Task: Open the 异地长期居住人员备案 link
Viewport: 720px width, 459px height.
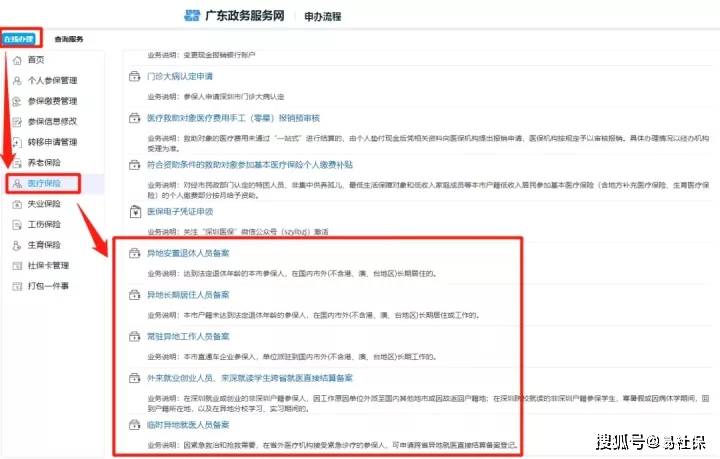Action: click(188, 295)
